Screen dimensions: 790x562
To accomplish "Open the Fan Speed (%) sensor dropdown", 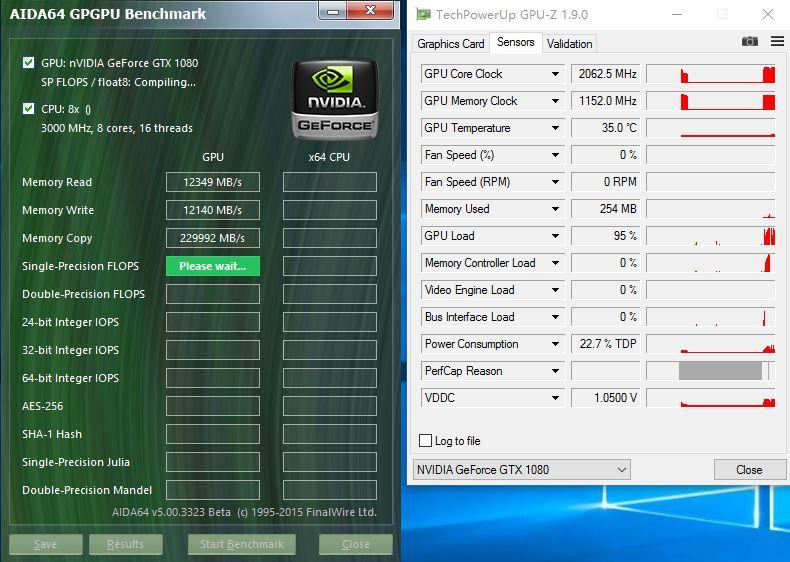I will point(555,155).
